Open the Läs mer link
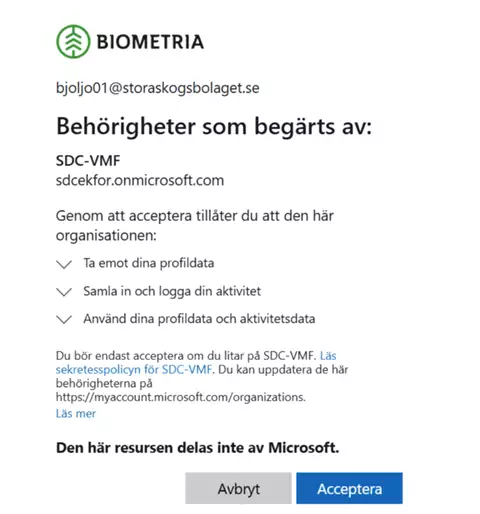This screenshot has height=514, width=480. point(76,413)
